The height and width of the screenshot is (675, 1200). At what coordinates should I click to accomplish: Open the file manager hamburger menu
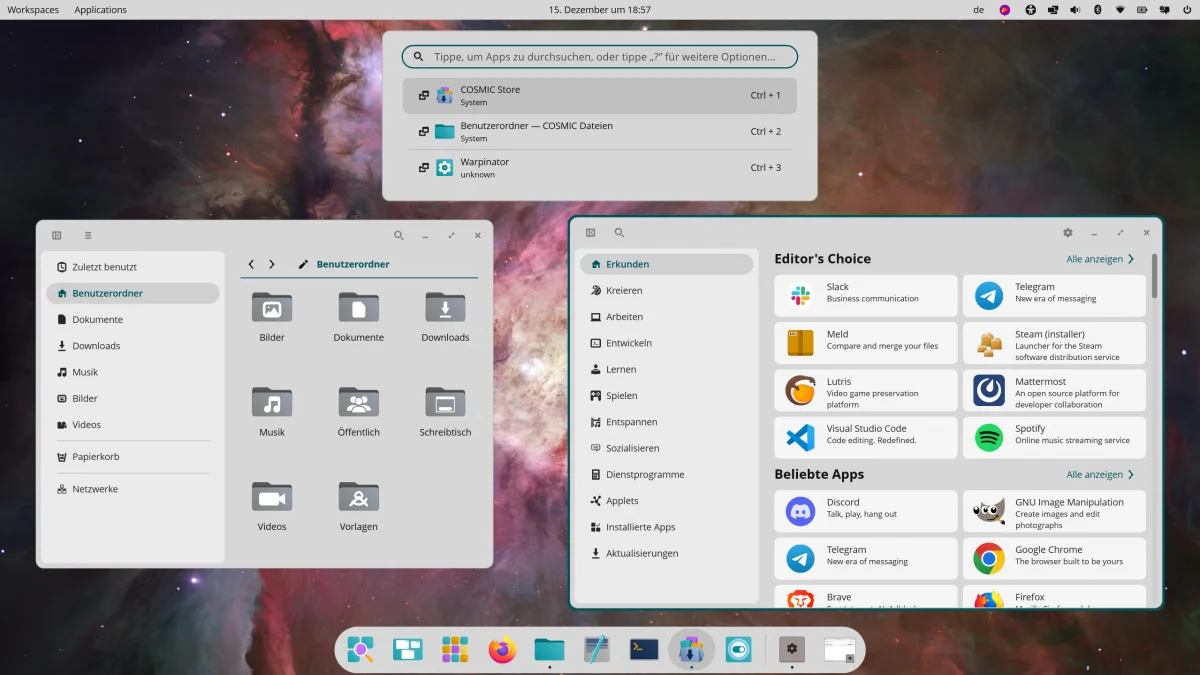click(88, 236)
